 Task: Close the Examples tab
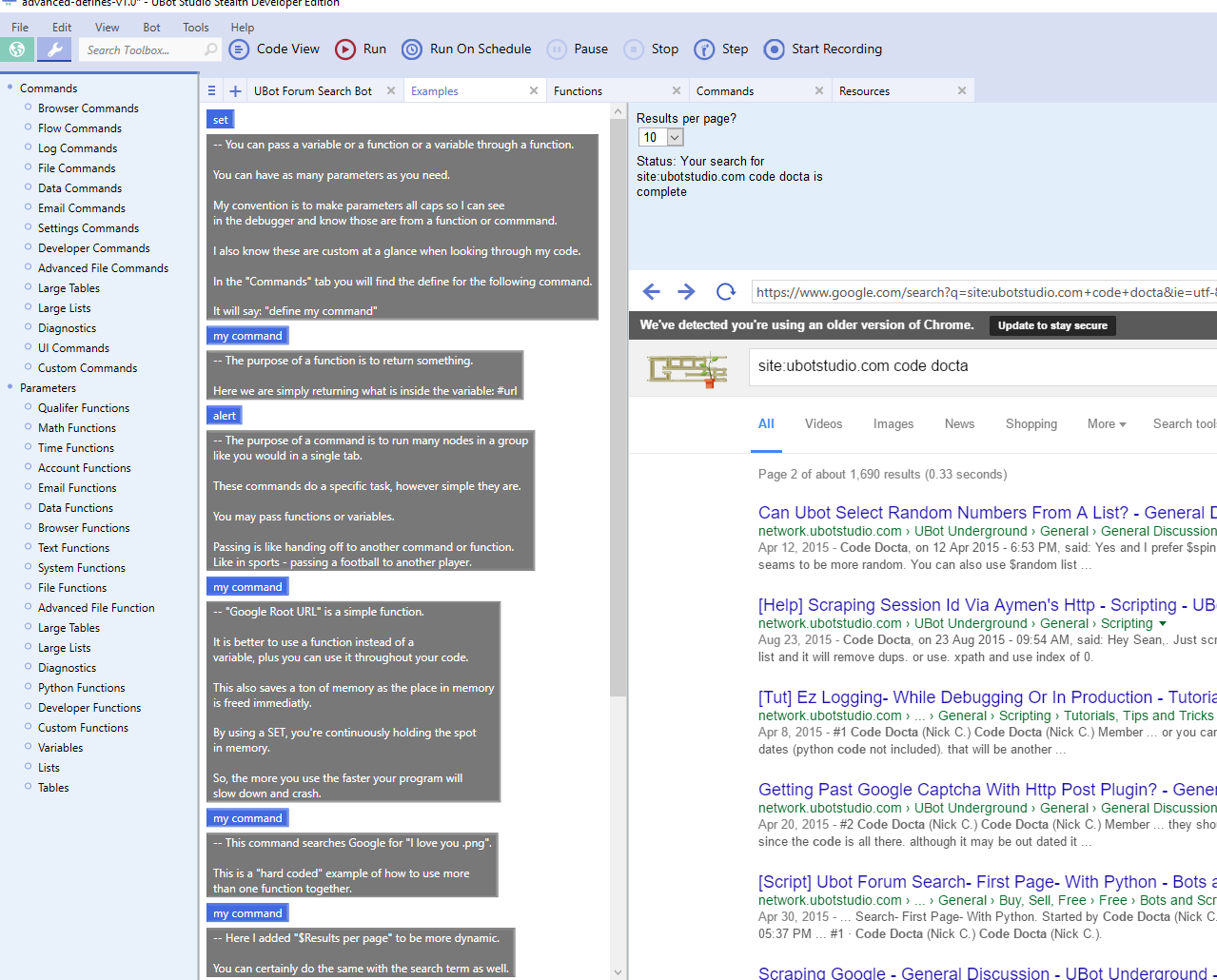534,90
